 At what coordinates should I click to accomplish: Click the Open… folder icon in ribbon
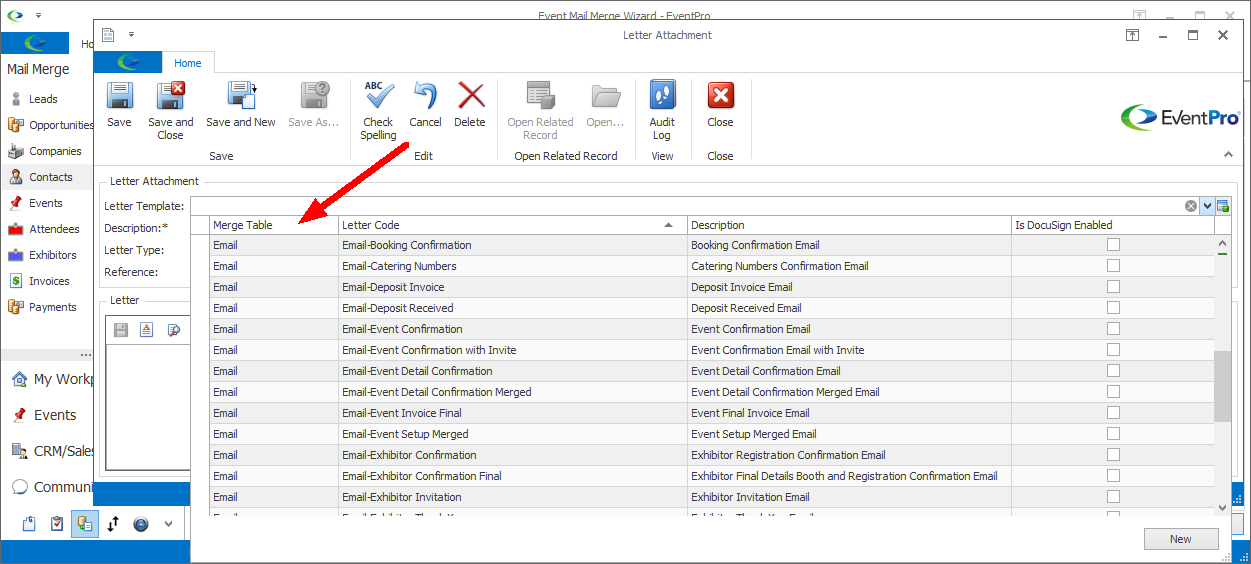[605, 96]
